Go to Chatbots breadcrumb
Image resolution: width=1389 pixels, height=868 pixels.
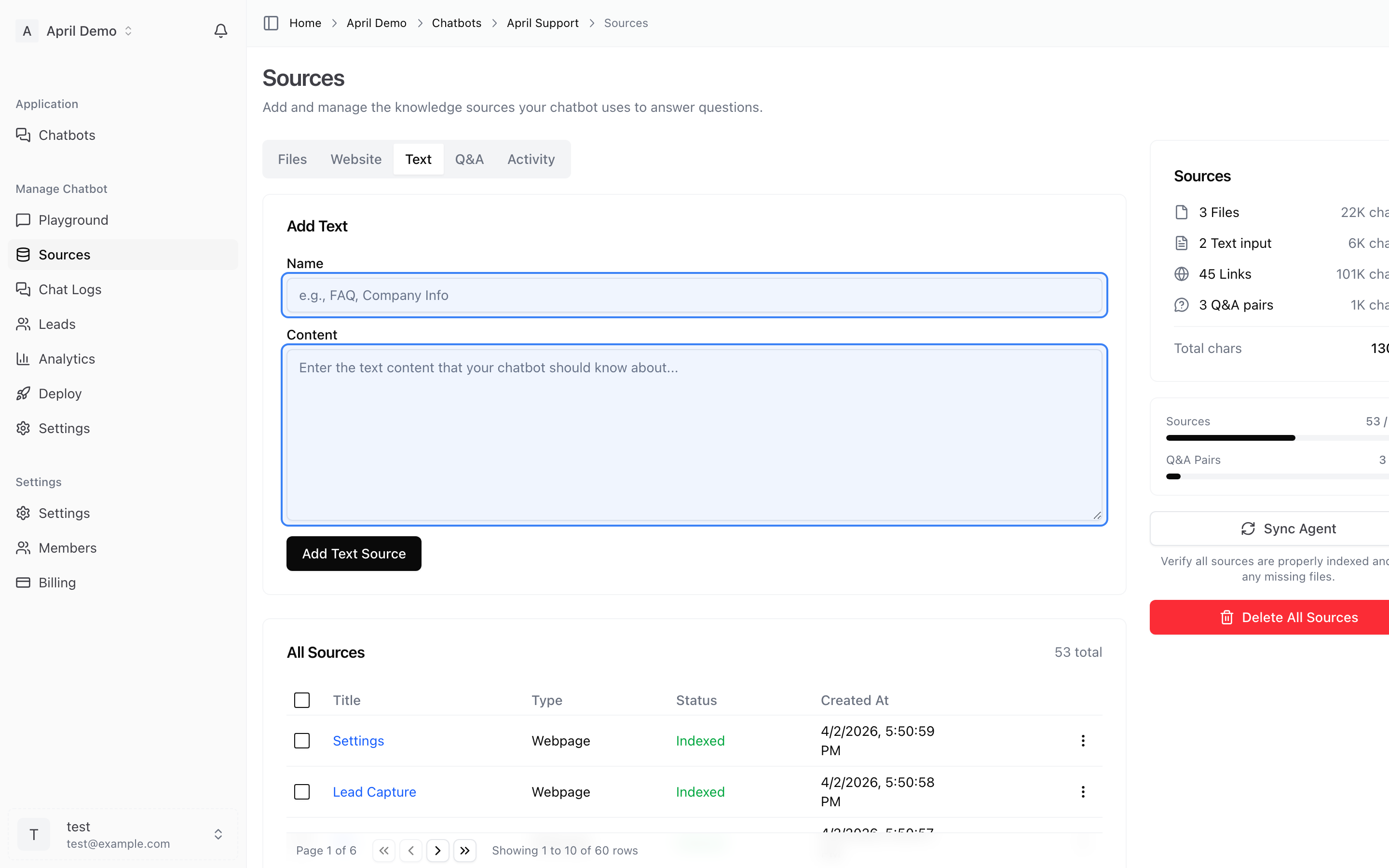pos(456,23)
